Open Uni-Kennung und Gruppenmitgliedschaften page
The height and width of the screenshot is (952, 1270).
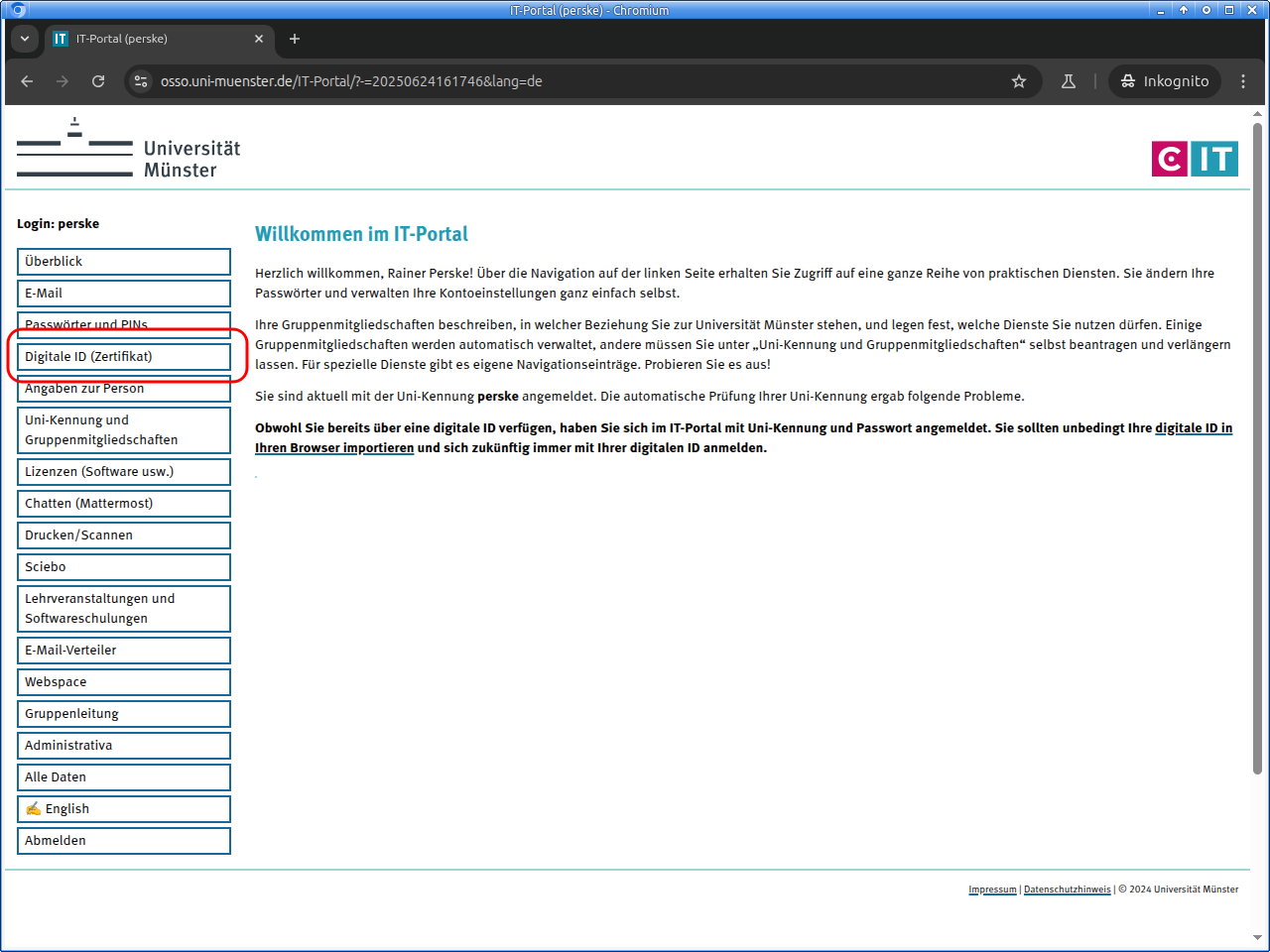pos(123,430)
